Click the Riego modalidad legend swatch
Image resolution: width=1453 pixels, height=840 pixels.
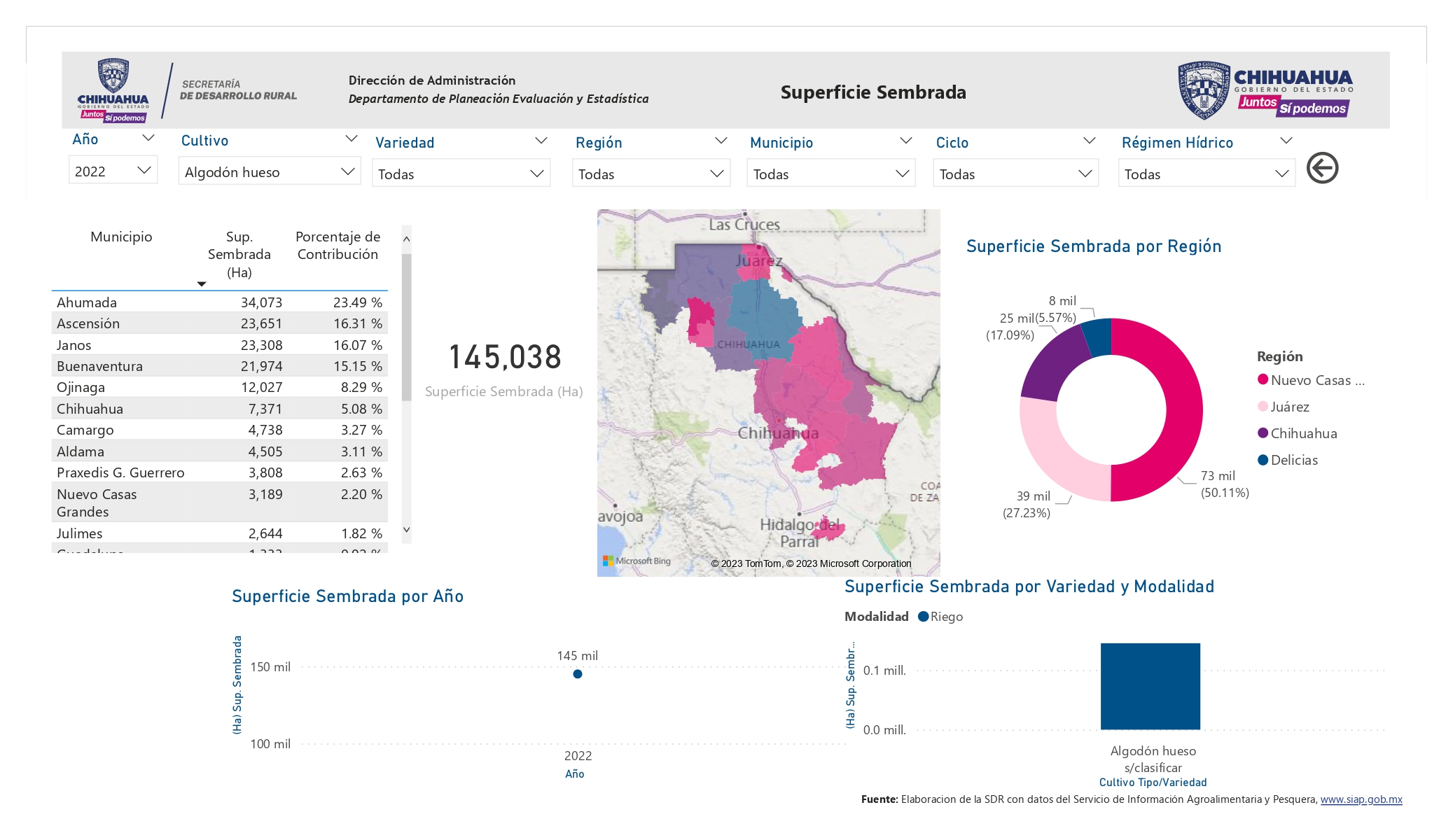coord(923,617)
